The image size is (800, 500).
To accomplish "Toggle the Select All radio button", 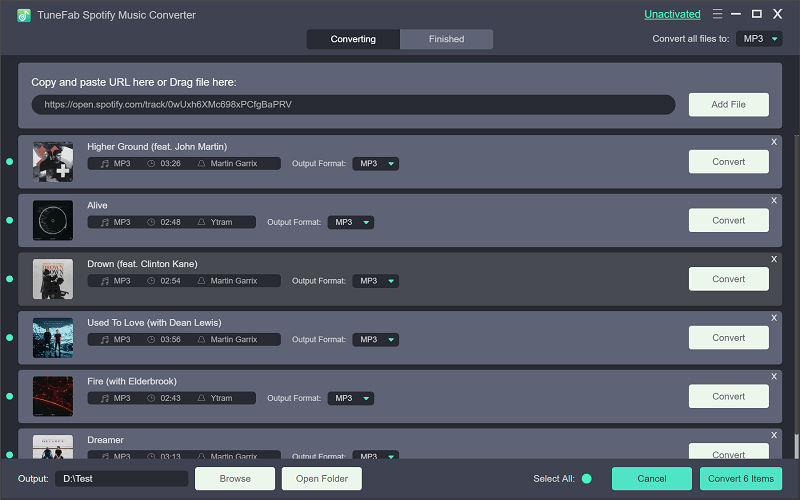I will tap(586, 479).
